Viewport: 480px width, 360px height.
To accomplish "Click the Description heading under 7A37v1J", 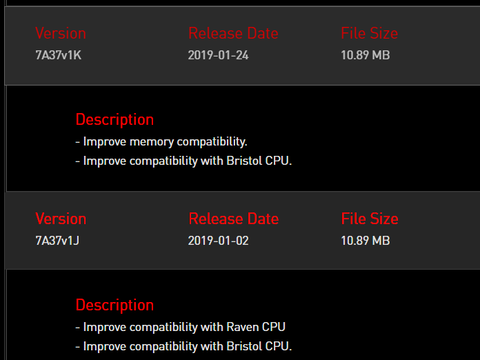I will [x=115, y=306].
